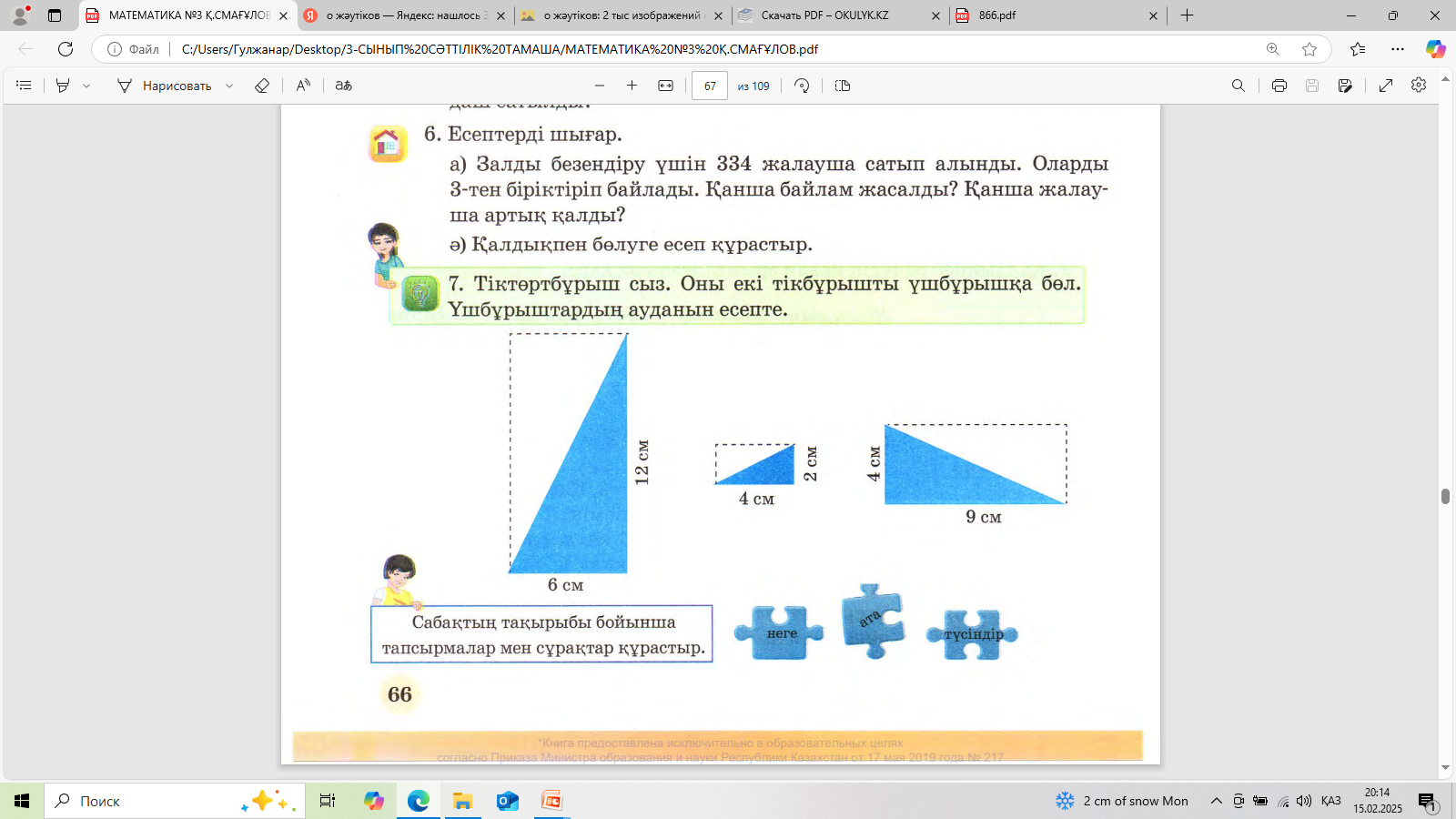Click the taskbar Поиск search box
Viewport: 1456px width, 819px height.
tap(173, 801)
